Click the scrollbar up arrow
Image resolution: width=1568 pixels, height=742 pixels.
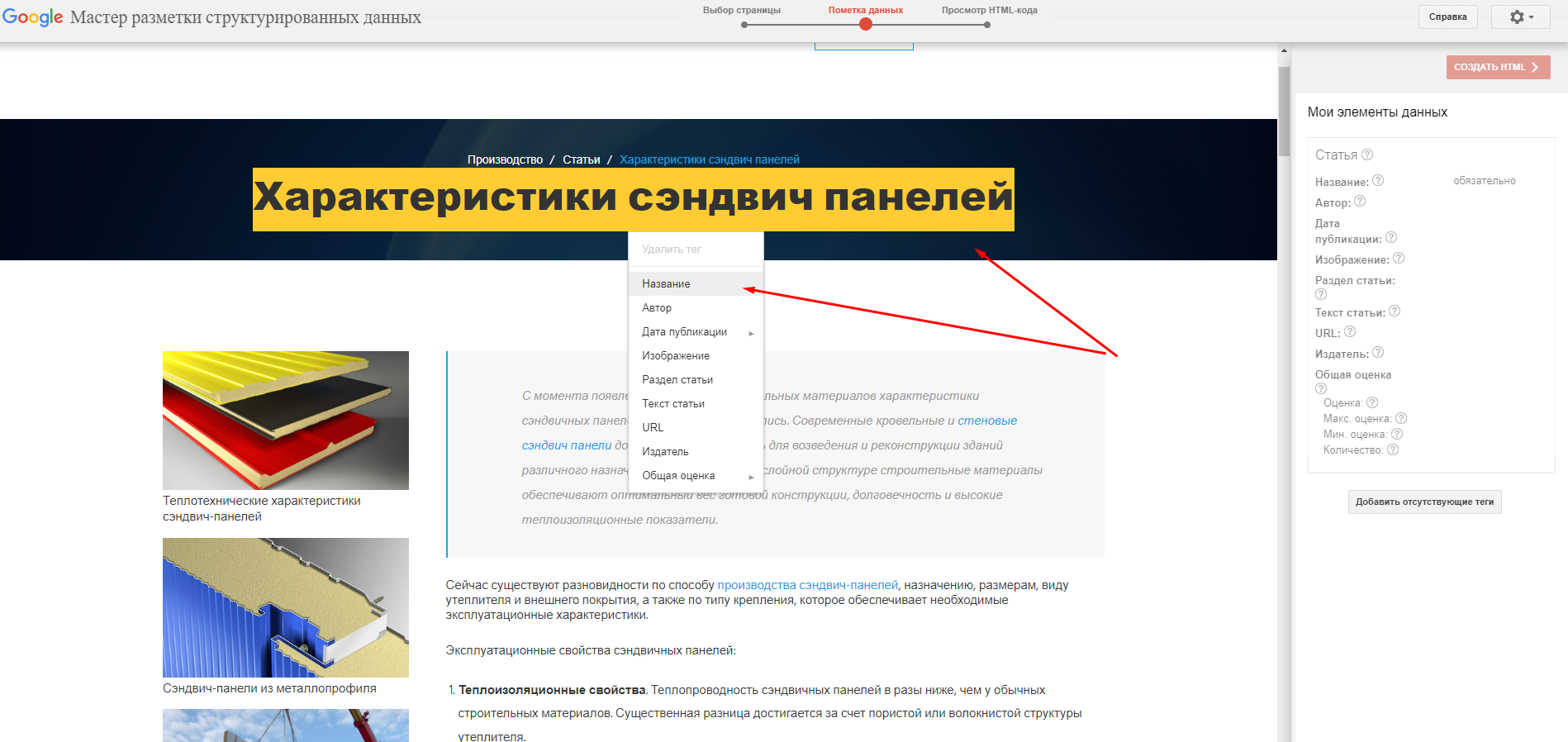pos(1284,50)
